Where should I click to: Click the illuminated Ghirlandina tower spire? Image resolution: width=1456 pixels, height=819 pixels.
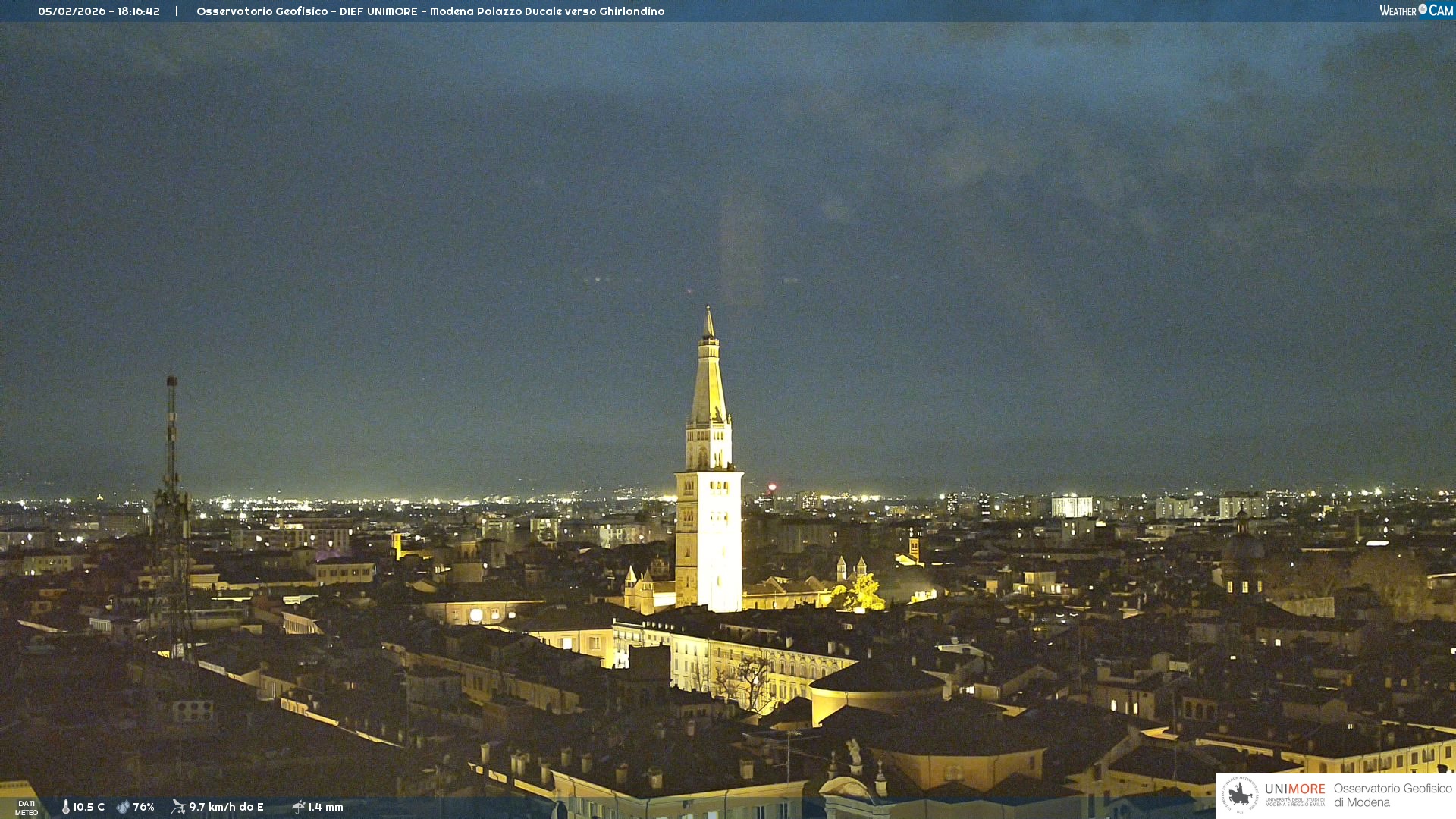coord(709,379)
